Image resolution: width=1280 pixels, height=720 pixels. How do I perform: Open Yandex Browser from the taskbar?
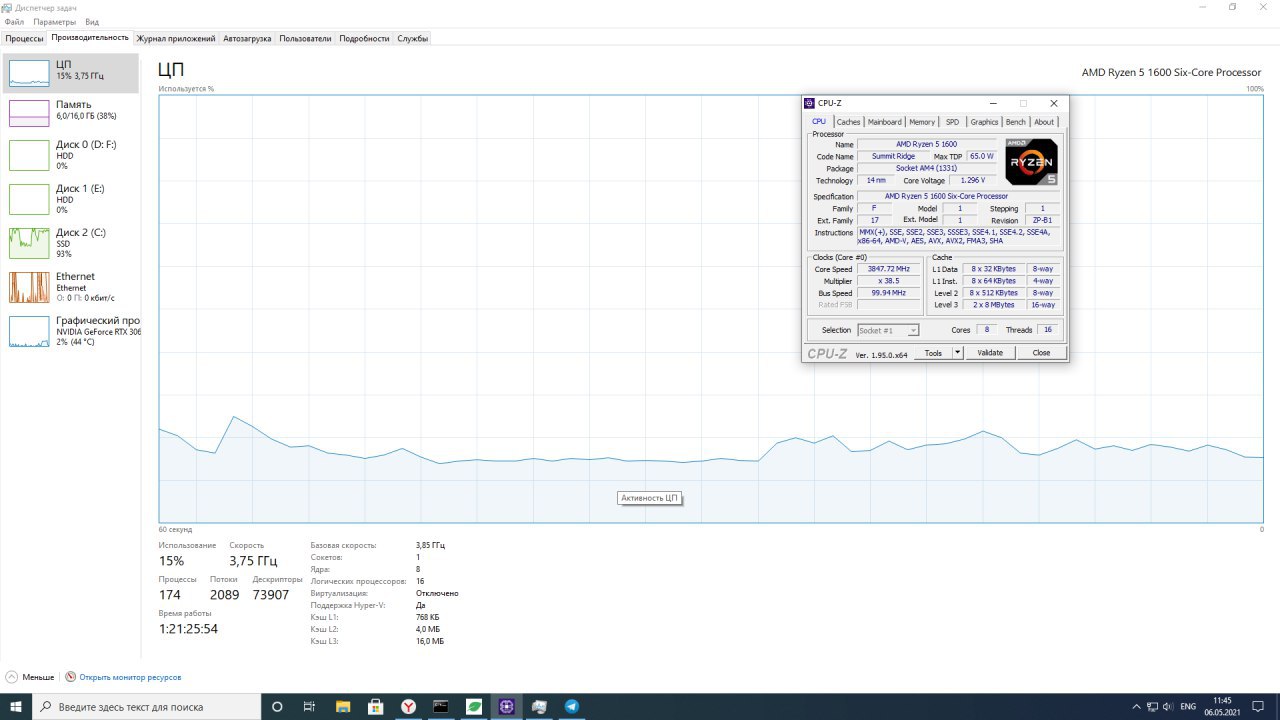click(x=408, y=706)
